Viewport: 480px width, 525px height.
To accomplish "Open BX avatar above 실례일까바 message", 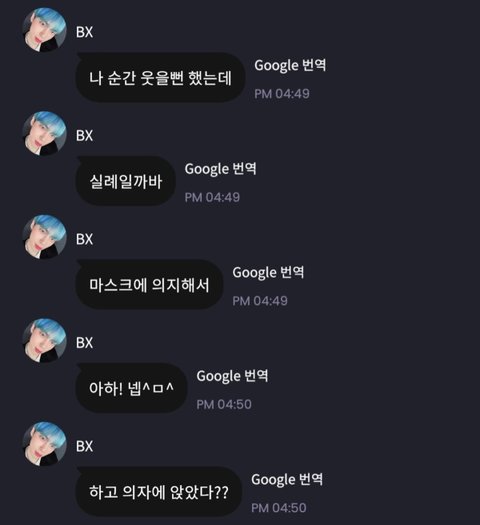I will [44, 133].
